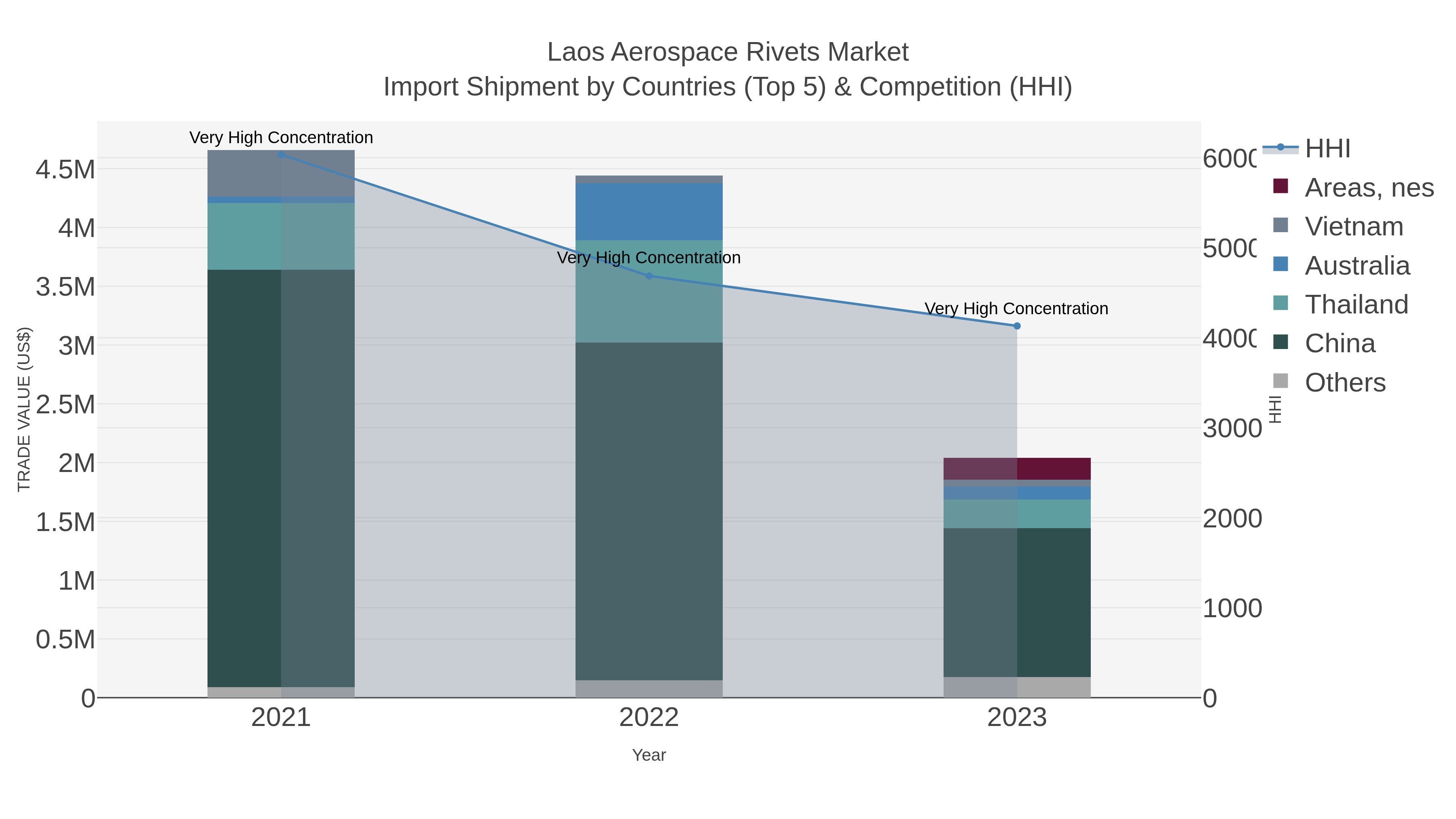Click the 'Year' x-axis title
This screenshot has width=1456, height=819.
649,755
